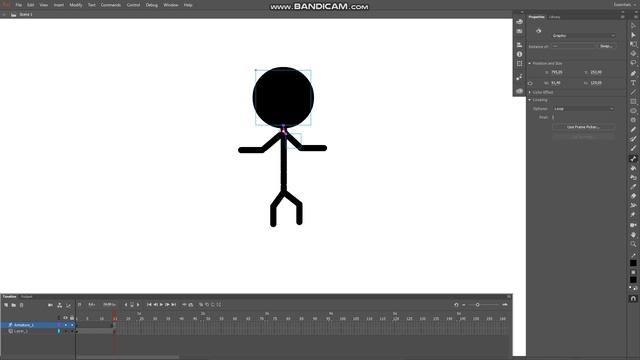Select the Pen tool

[633, 73]
